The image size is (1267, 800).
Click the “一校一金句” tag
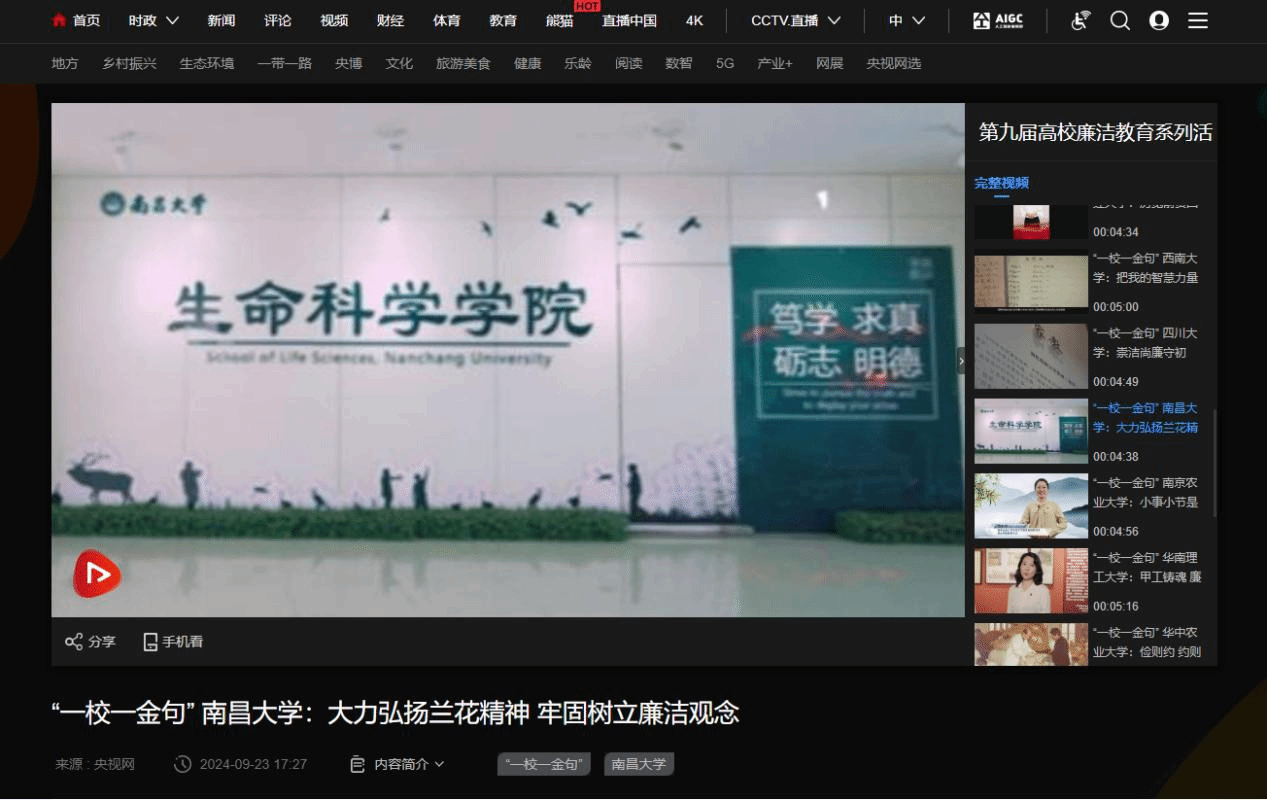click(544, 764)
